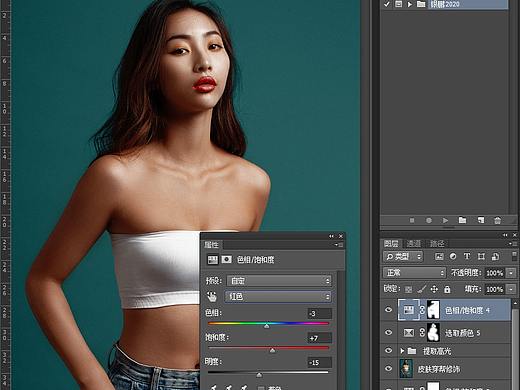The width and height of the screenshot is (520, 390).
Task: Click the stop recording icon in Actions panel
Action: 412,220
